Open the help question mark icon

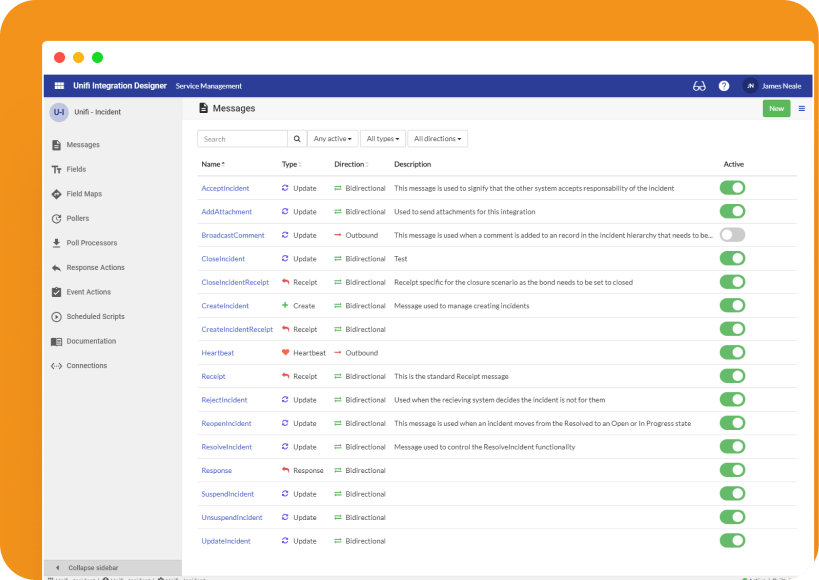(x=724, y=86)
